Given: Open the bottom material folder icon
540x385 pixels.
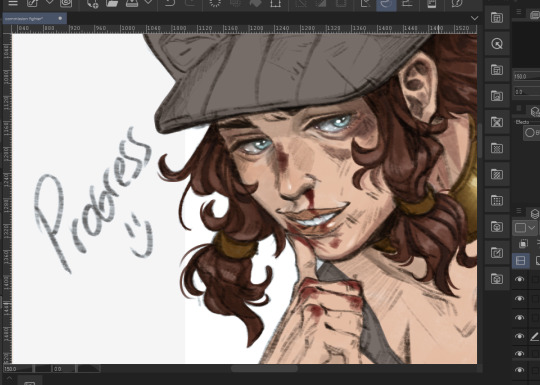Looking at the screenshot, I should 497,279.
